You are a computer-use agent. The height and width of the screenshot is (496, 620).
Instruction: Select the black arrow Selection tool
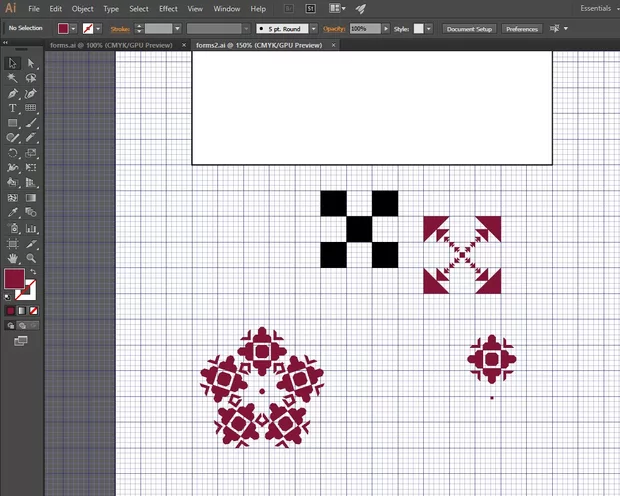(x=13, y=63)
